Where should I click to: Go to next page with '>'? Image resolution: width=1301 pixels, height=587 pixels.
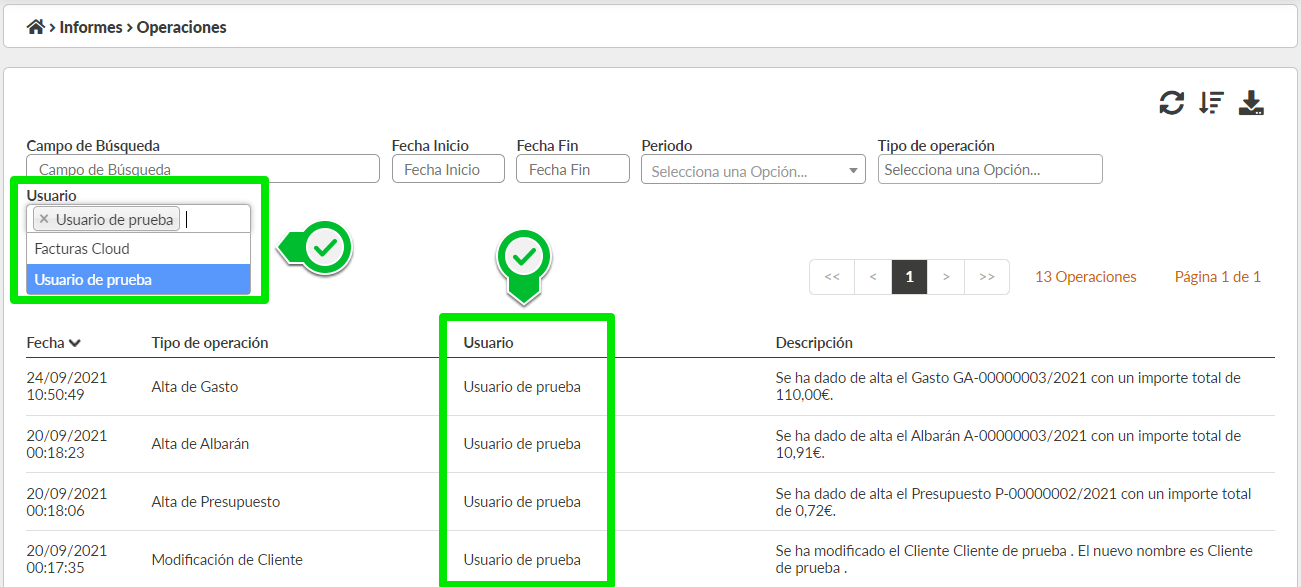pos(946,277)
